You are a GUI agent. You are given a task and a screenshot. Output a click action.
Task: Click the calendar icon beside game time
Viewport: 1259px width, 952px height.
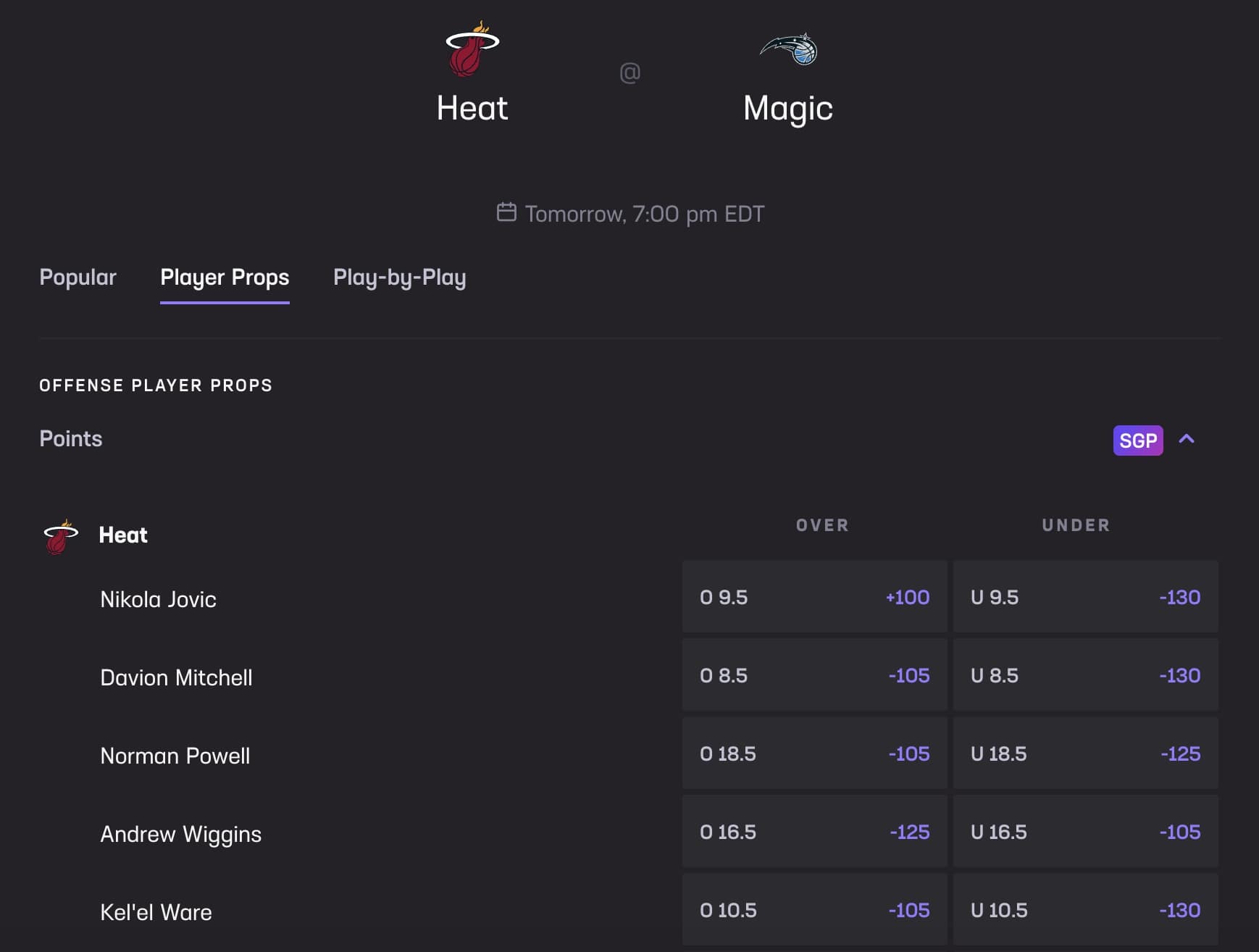point(506,212)
